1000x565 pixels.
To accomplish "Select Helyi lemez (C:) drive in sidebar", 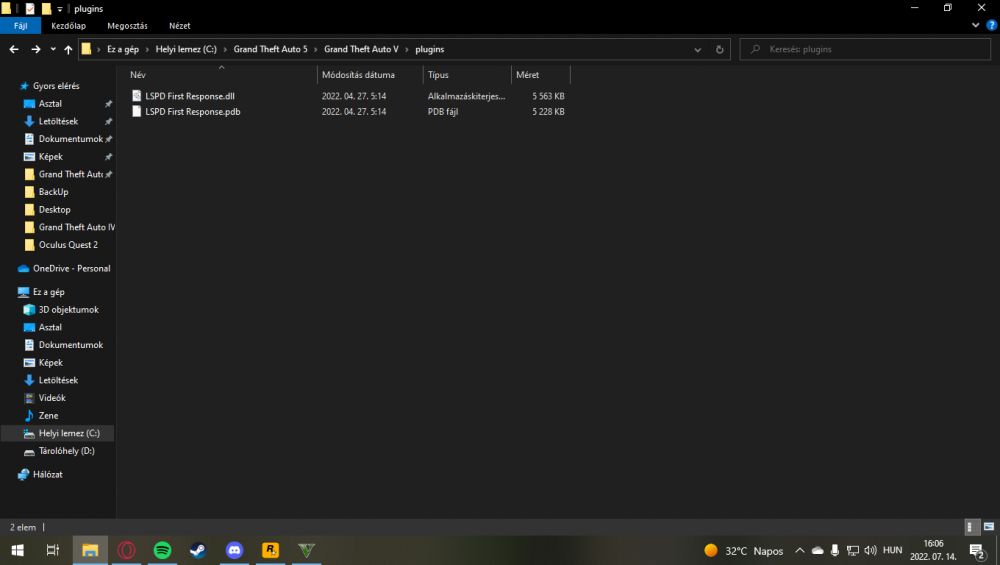I will [x=69, y=433].
